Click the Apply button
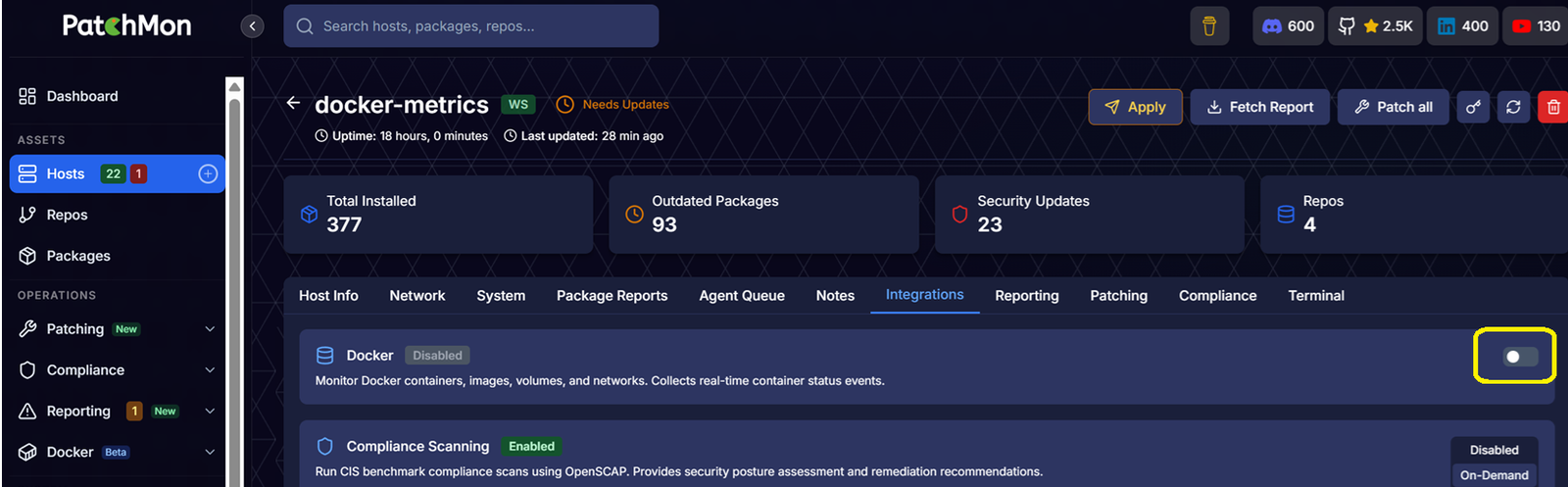The height and width of the screenshot is (487, 1568). point(1135,107)
